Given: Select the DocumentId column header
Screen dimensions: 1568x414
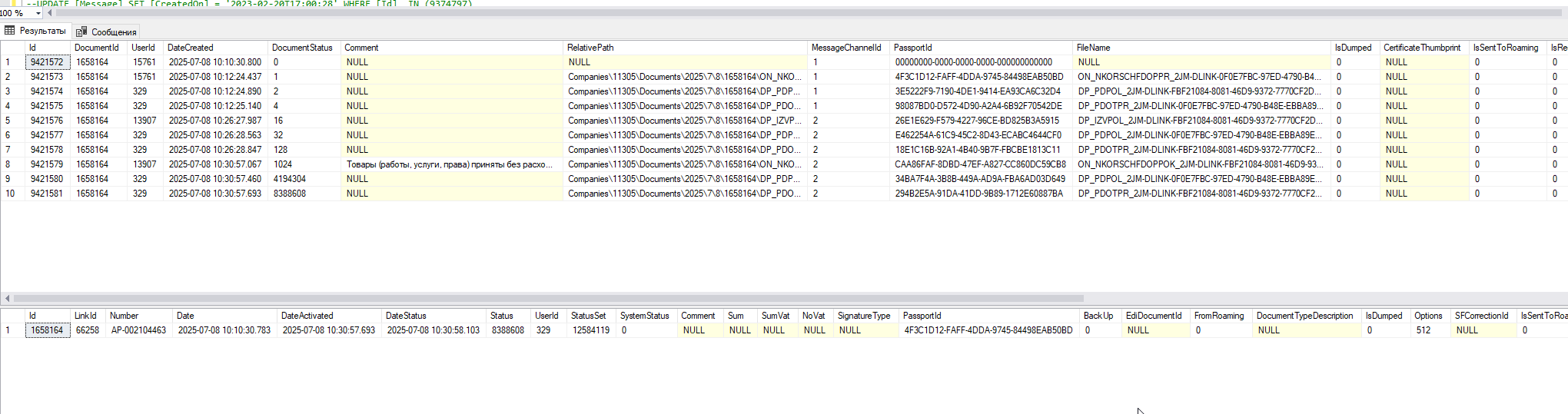Looking at the screenshot, I should pos(100,48).
